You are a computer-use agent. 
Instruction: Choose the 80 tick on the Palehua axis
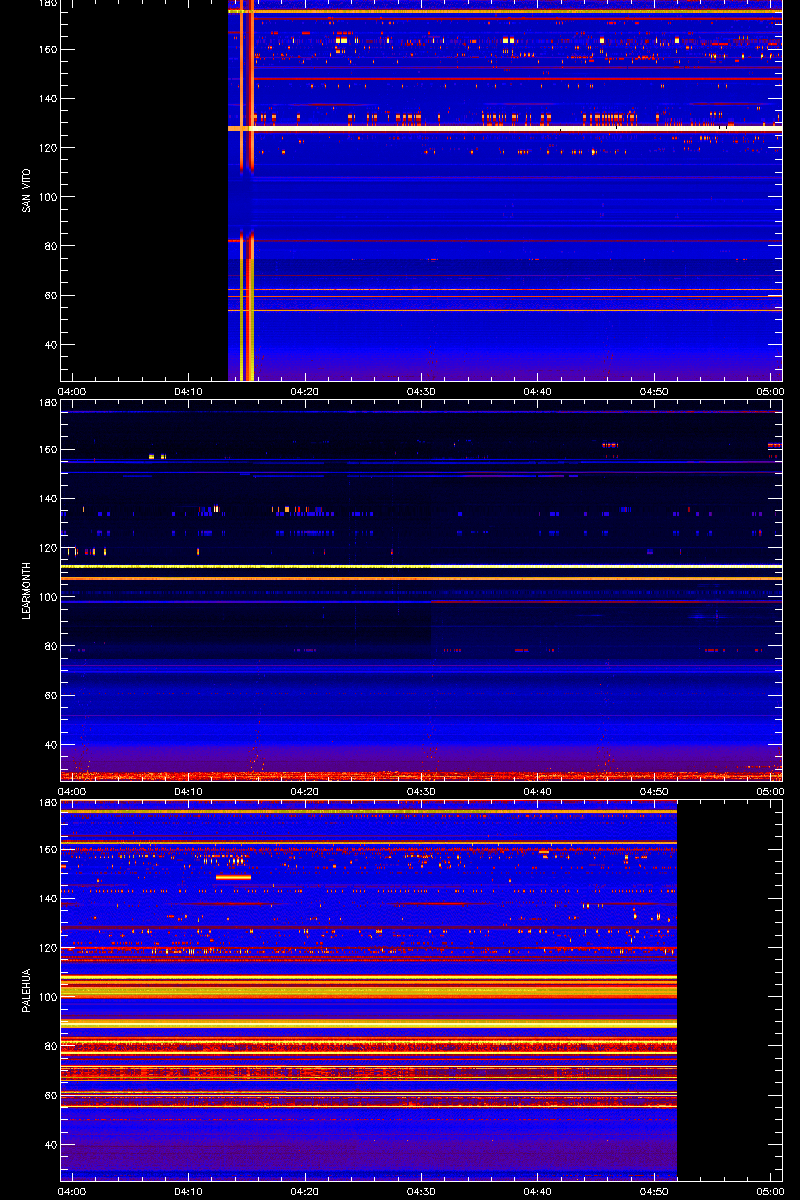50,1046
